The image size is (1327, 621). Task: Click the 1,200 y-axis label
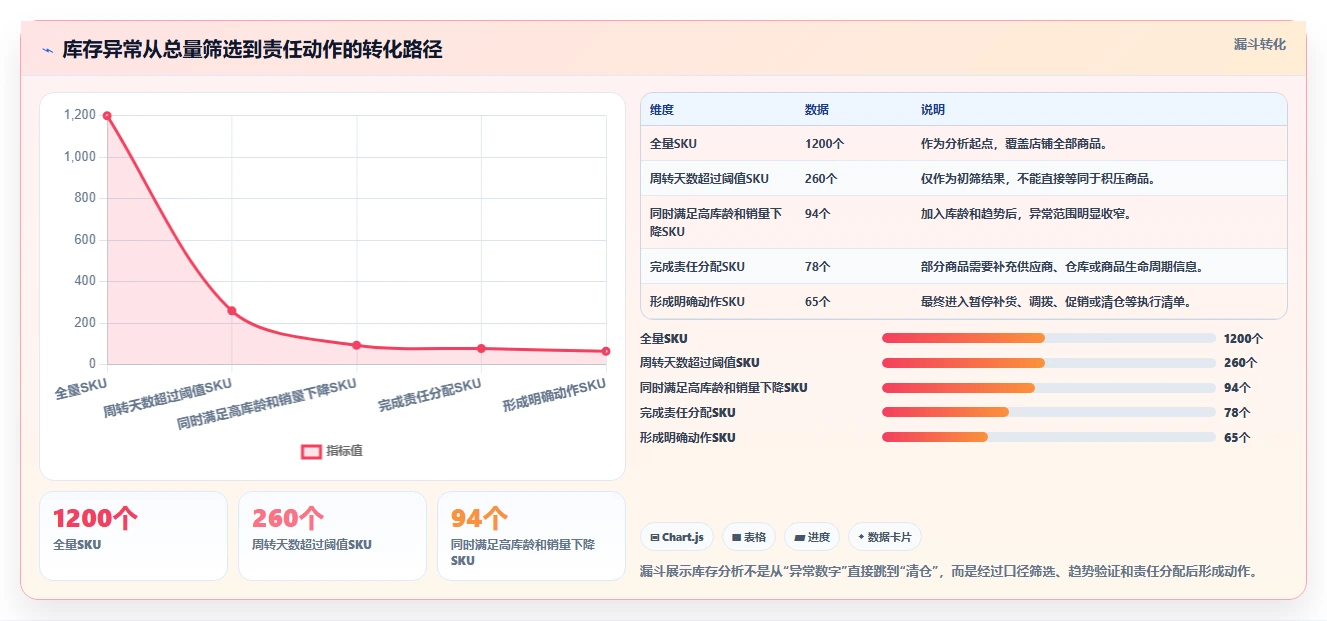pyautogui.click(x=80, y=115)
